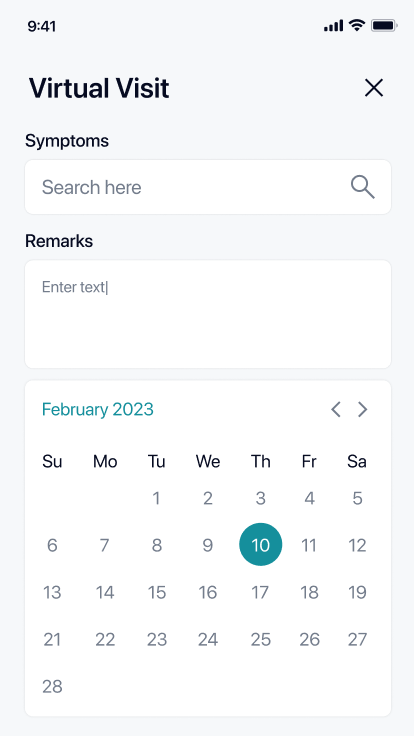The height and width of the screenshot is (736, 414).
Task: Focus the Symptoms search field
Action: [208, 187]
